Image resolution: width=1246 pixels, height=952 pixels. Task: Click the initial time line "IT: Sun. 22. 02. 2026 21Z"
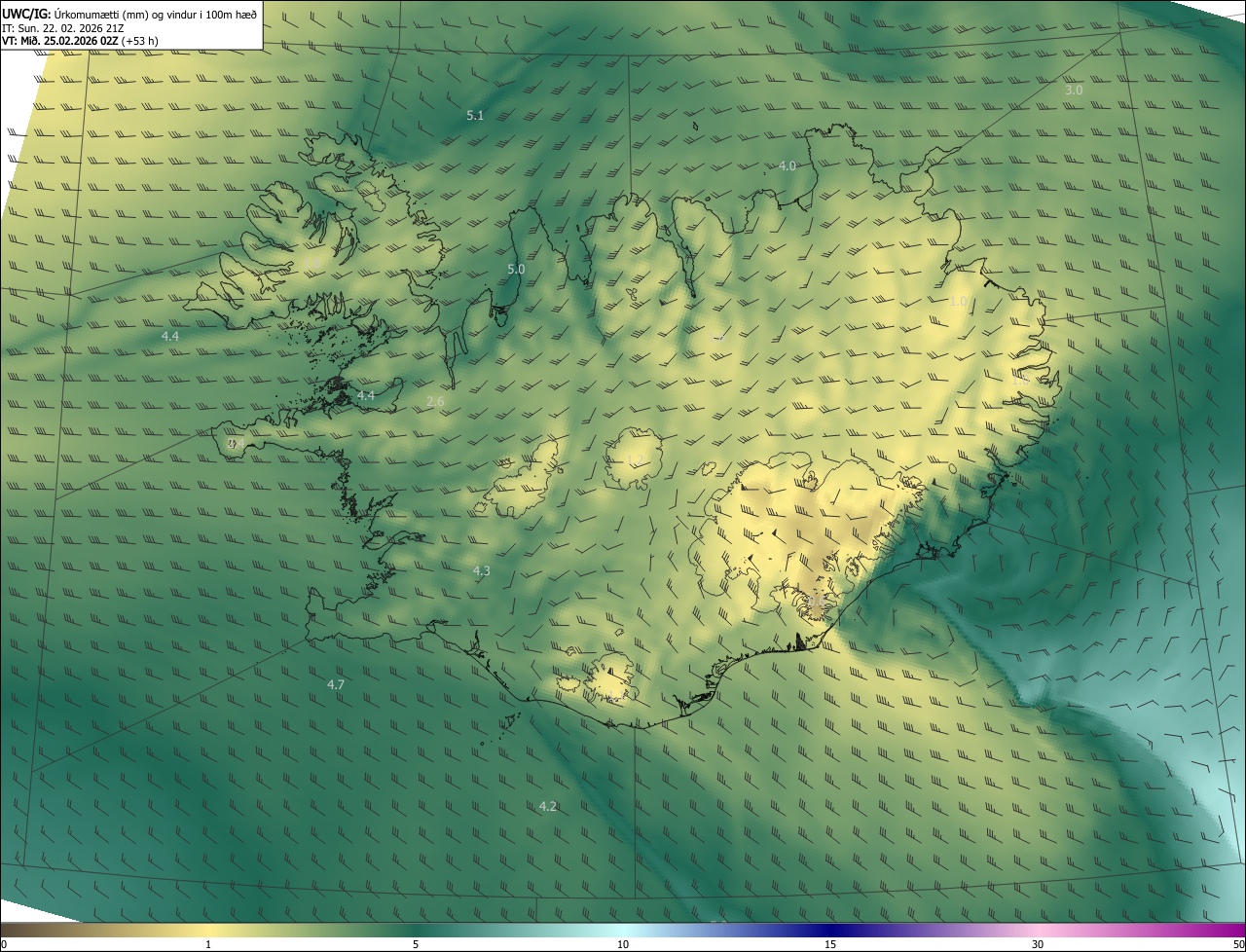(62, 28)
